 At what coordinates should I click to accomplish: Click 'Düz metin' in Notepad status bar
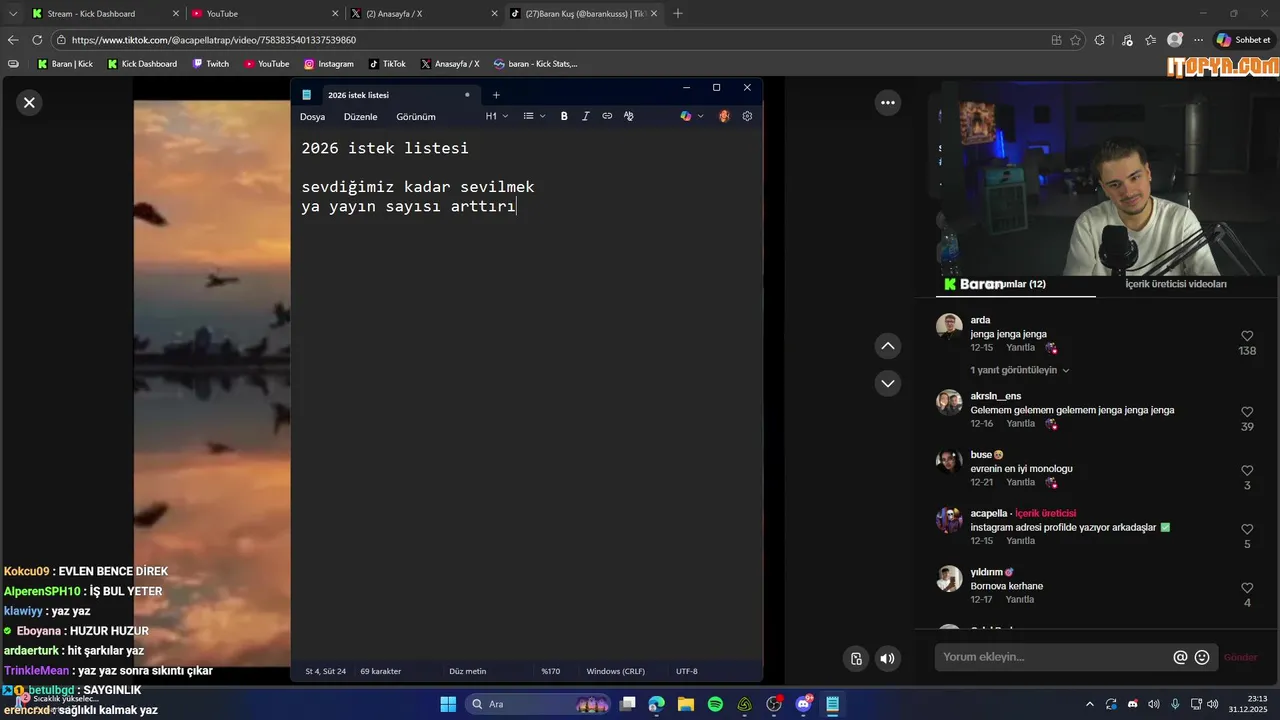pos(468,671)
